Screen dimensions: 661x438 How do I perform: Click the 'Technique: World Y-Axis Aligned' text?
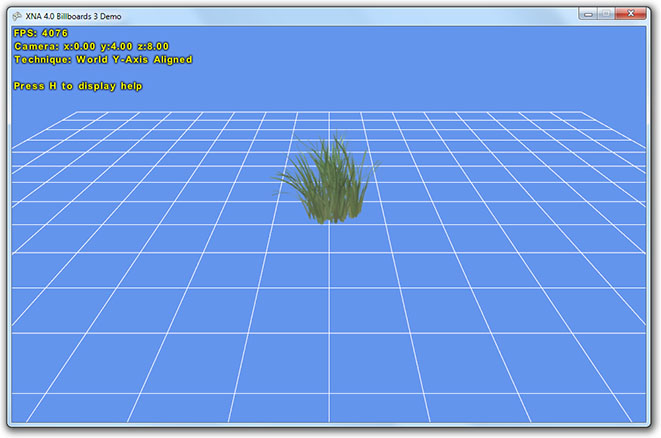(x=103, y=60)
